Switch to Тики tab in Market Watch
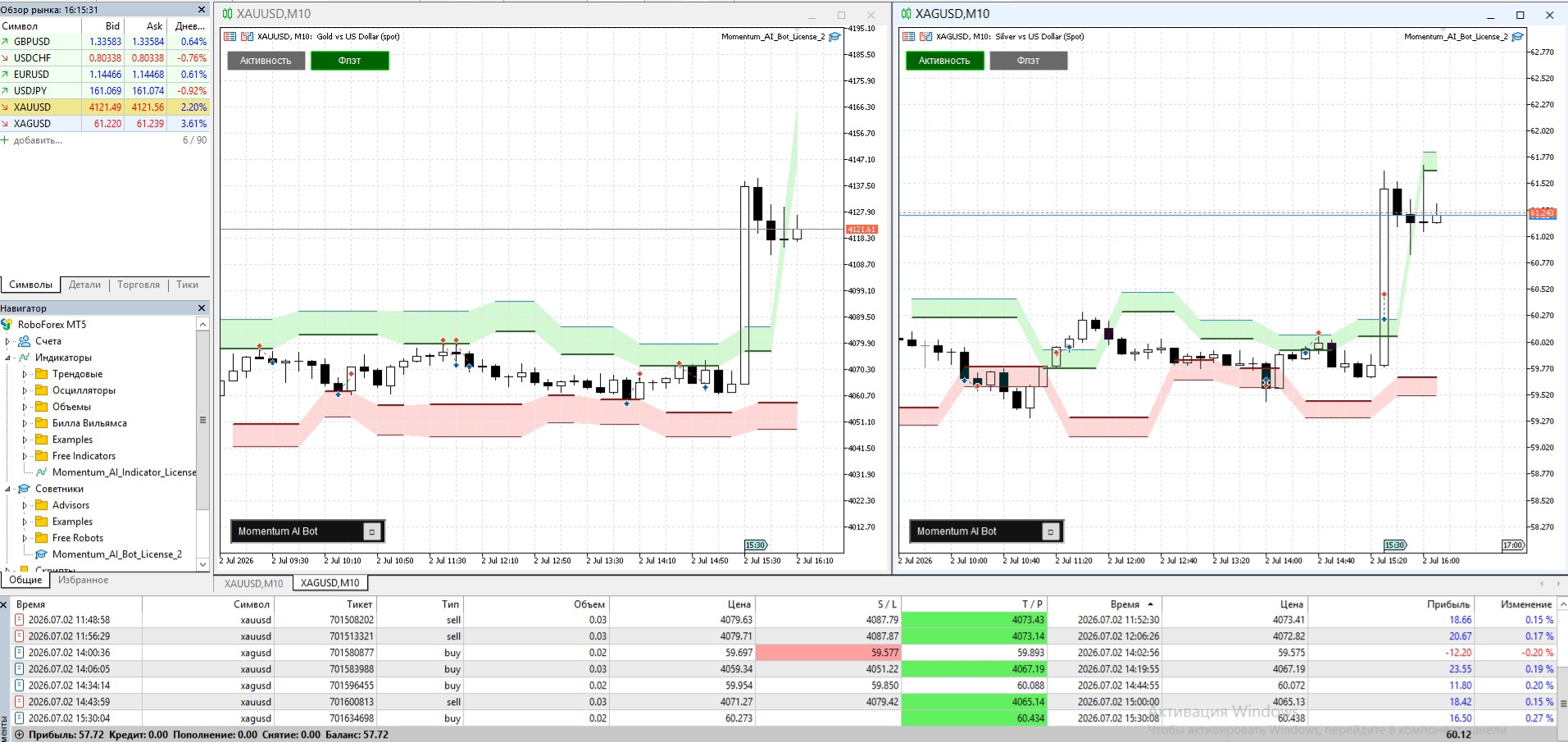Viewport: 1568px width, 742px height. click(x=187, y=285)
